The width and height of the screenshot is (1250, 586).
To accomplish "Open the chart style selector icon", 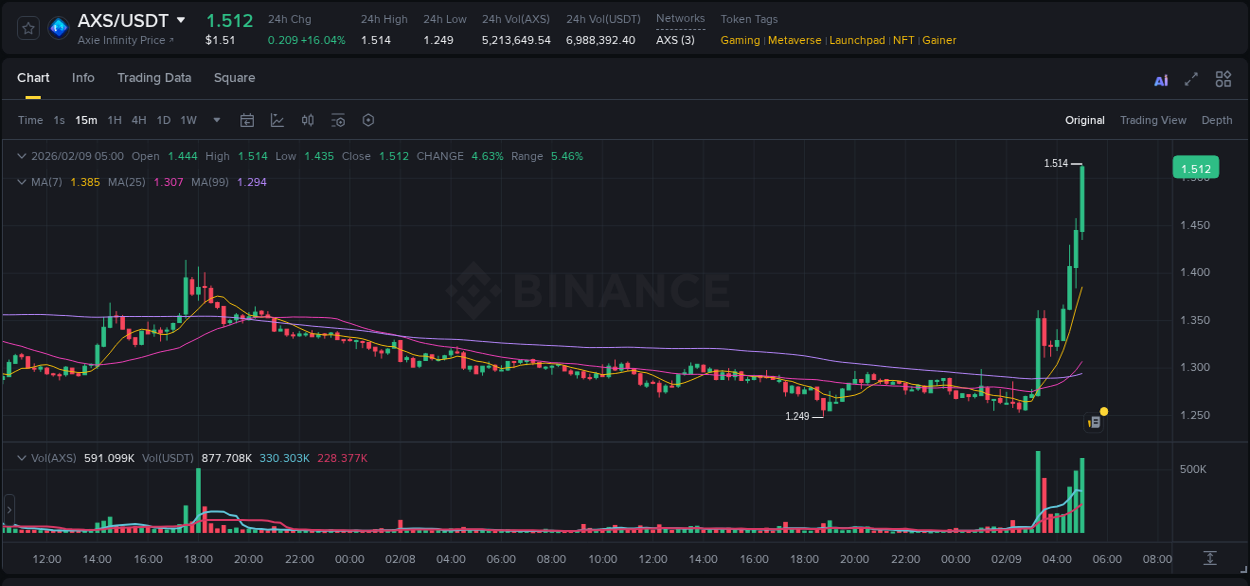I will (x=277, y=120).
